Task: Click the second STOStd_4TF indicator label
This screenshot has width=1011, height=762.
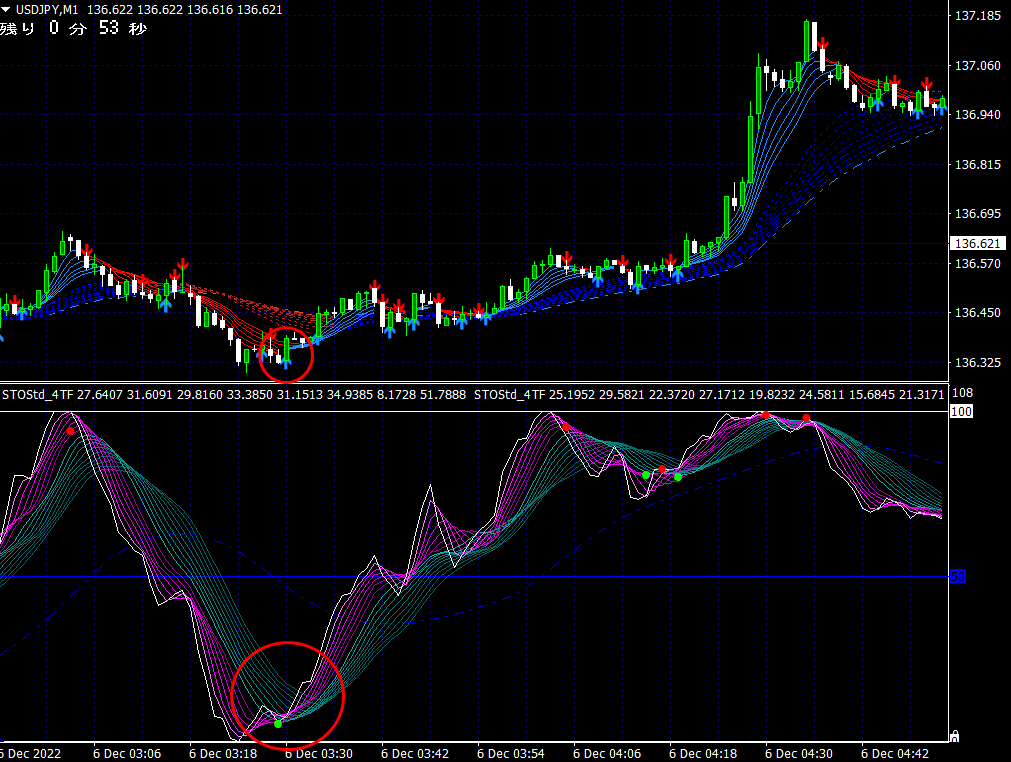Action: pos(509,395)
